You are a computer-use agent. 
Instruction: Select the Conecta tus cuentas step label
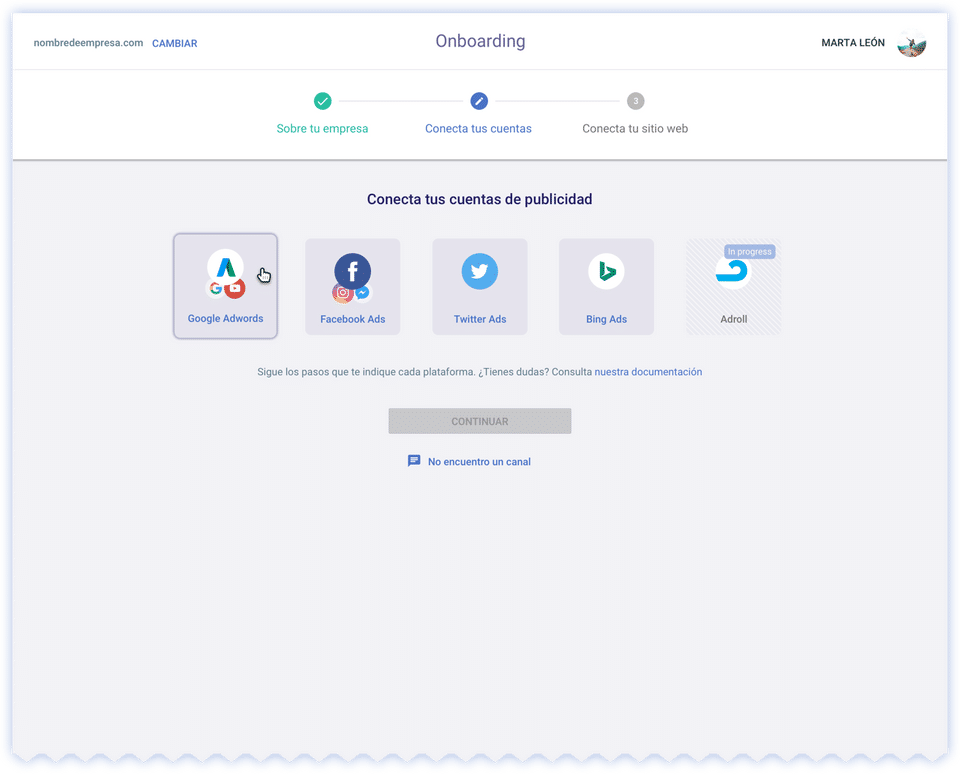pyautogui.click(x=478, y=129)
